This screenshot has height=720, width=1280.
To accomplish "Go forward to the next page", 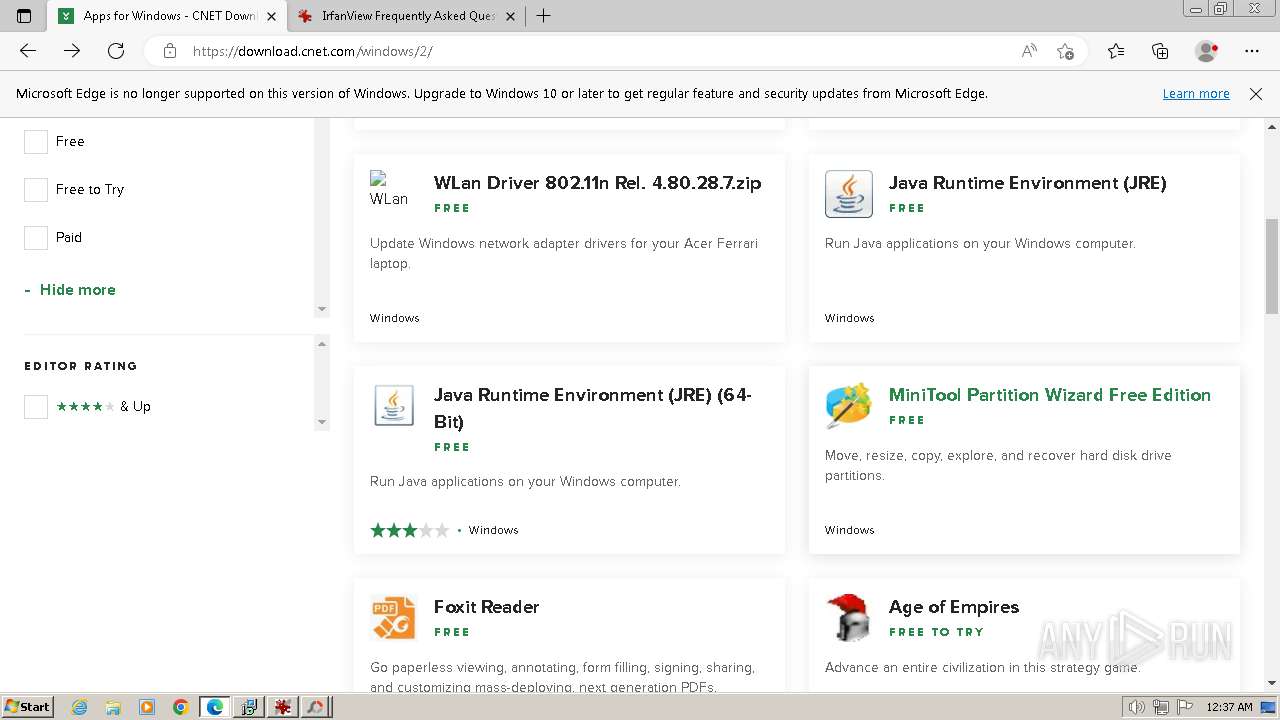I will [72, 51].
